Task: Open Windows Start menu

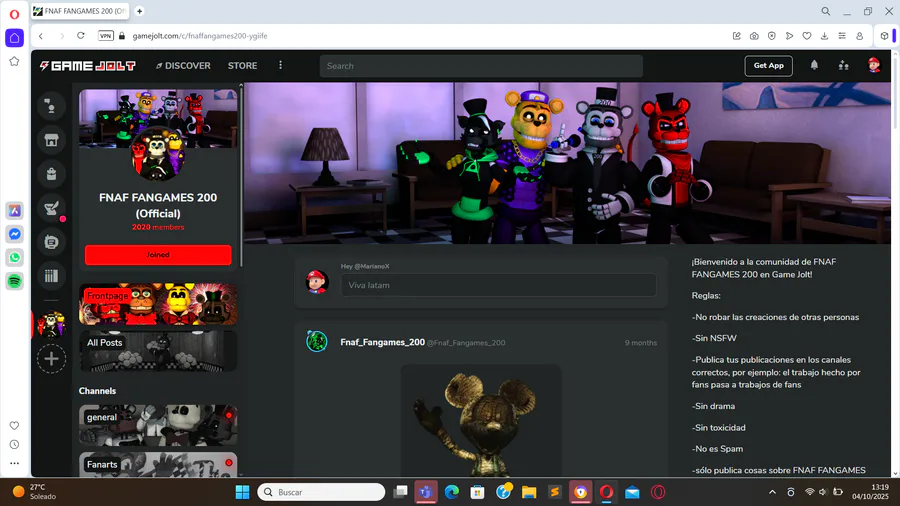Action: [x=242, y=492]
